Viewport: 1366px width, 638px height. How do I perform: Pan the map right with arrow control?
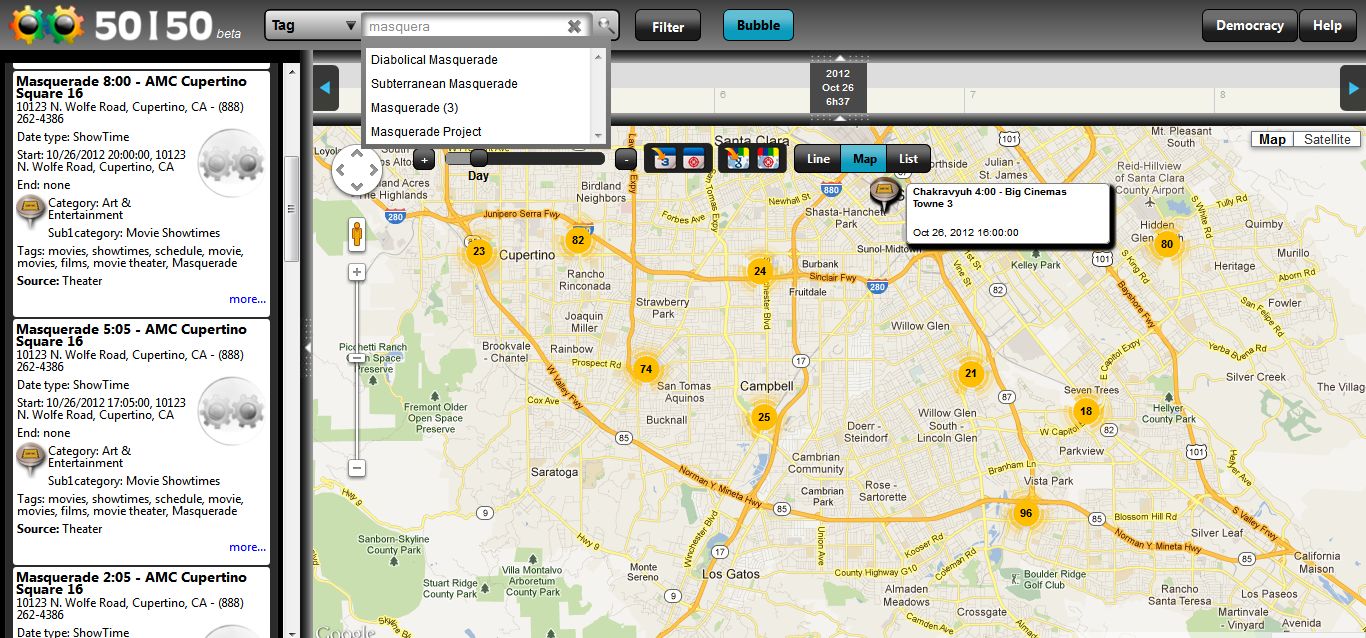coord(375,170)
